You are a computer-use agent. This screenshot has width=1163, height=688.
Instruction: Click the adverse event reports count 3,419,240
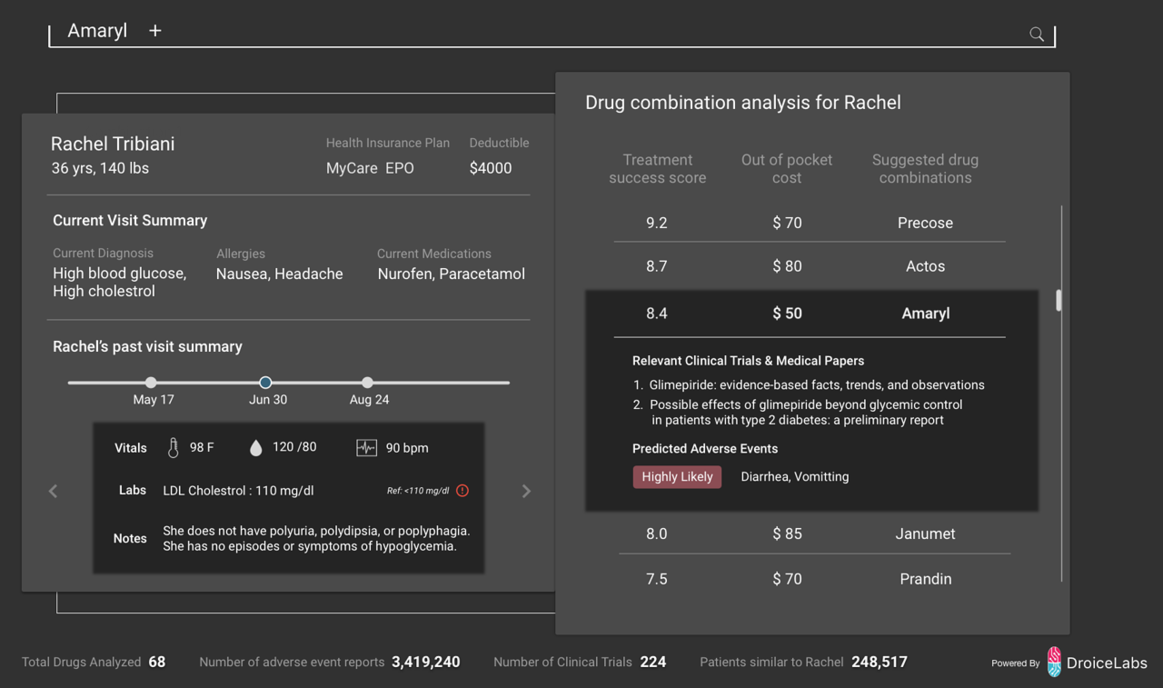click(x=426, y=662)
